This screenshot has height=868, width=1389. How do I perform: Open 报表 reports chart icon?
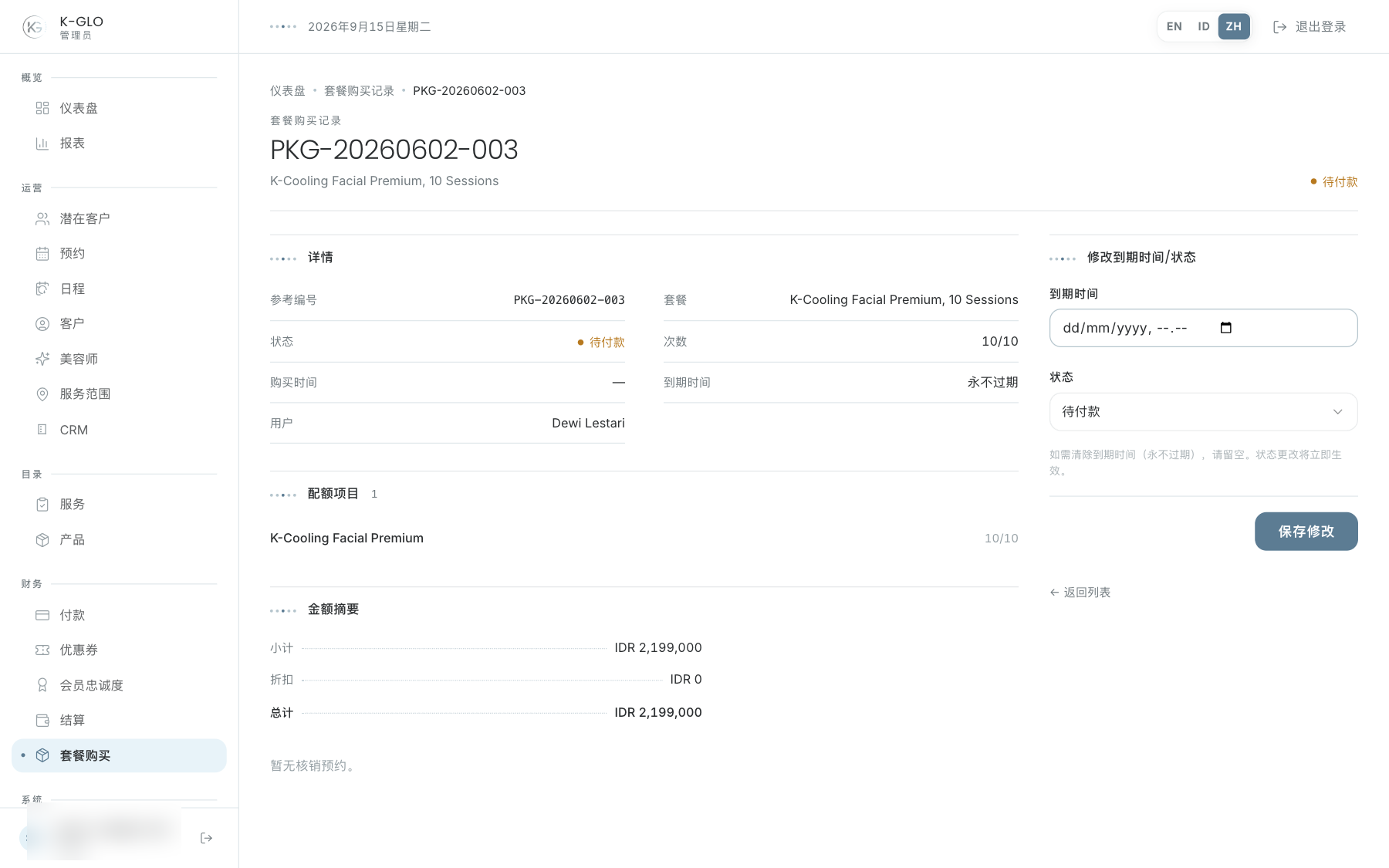pyautogui.click(x=42, y=144)
